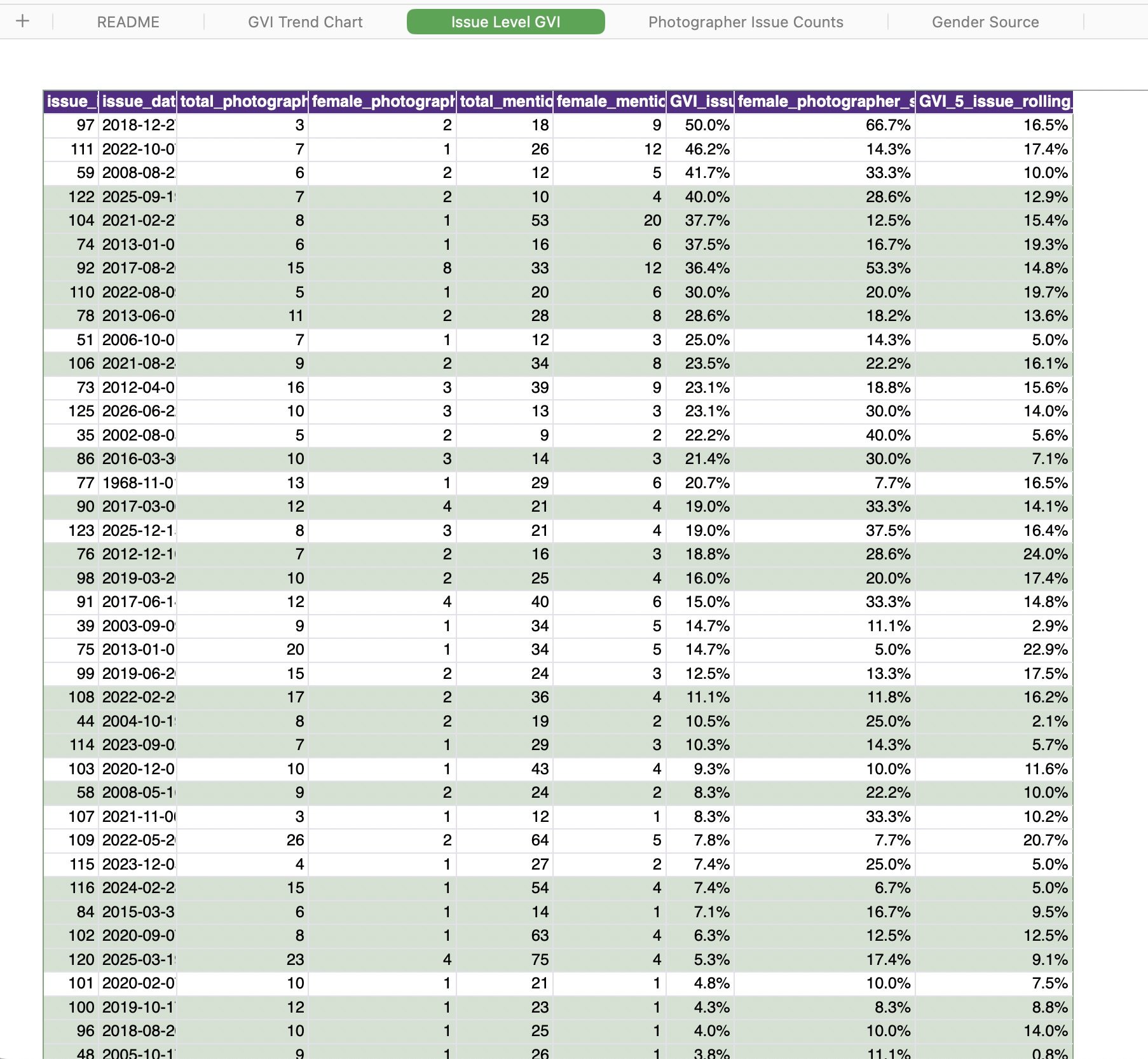Screen dimensions: 1148x1059
Task: Click the 53.3% female photographer share cell
Action: [825, 268]
